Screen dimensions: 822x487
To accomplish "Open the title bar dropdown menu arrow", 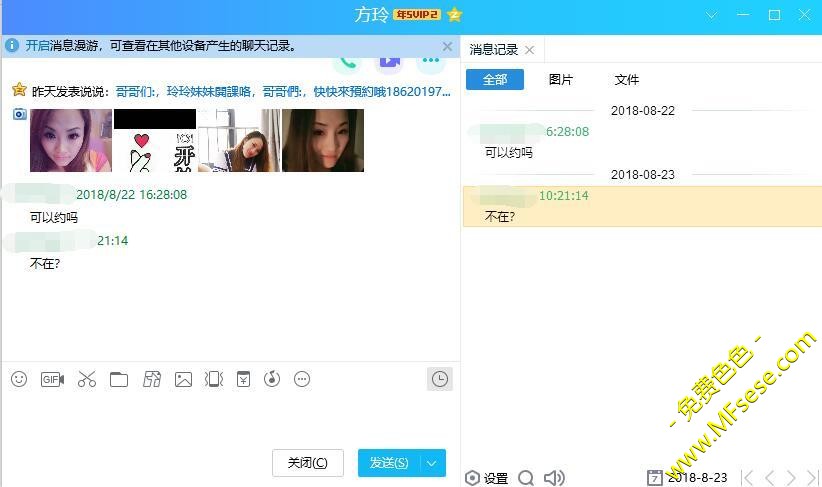I will pyautogui.click(x=712, y=15).
